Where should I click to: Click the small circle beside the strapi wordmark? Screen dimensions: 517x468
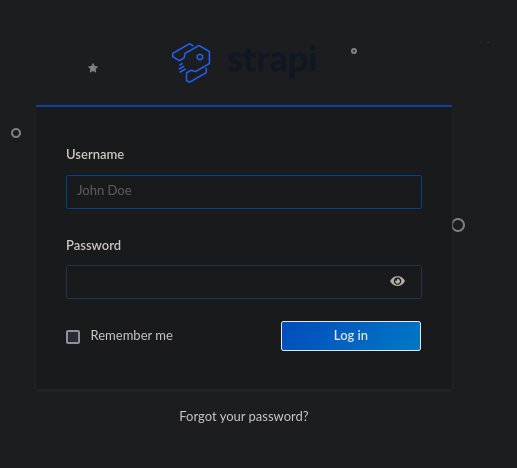pos(354,51)
